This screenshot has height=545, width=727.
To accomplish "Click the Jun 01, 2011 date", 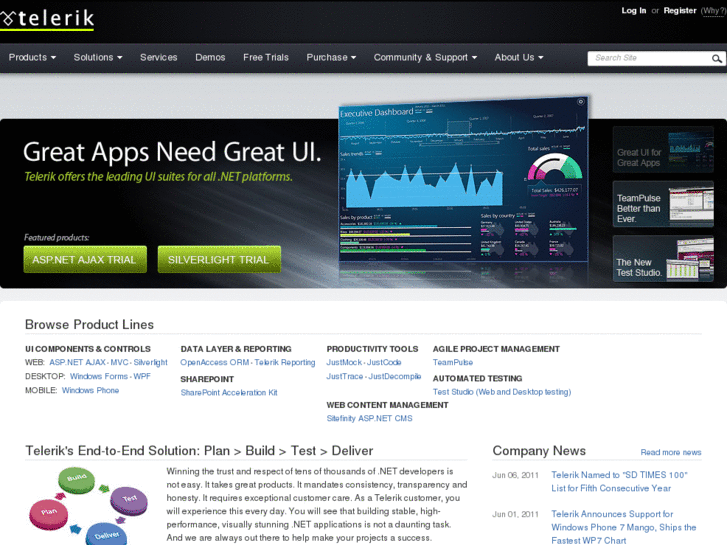I will 516,514.
